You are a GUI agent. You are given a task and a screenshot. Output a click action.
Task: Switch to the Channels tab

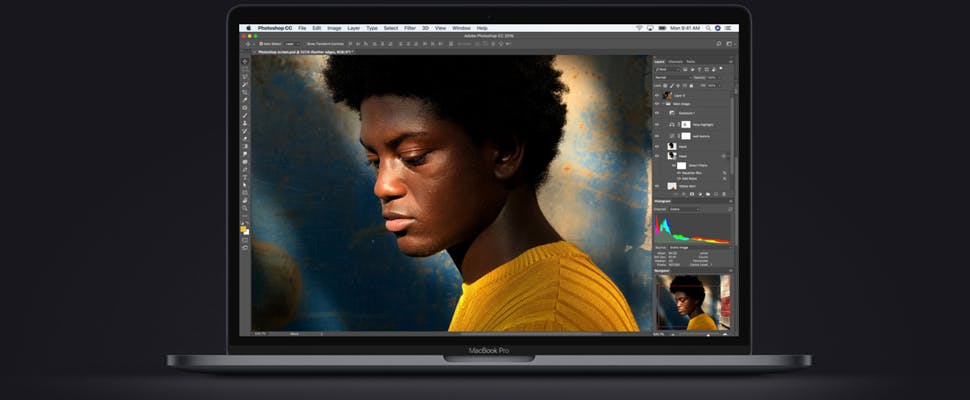(675, 62)
